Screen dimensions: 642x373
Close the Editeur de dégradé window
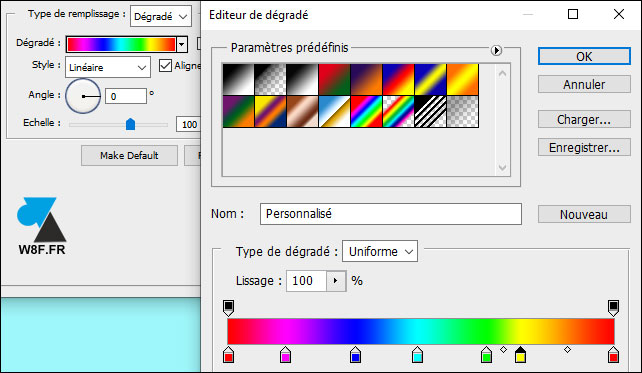(x=619, y=14)
